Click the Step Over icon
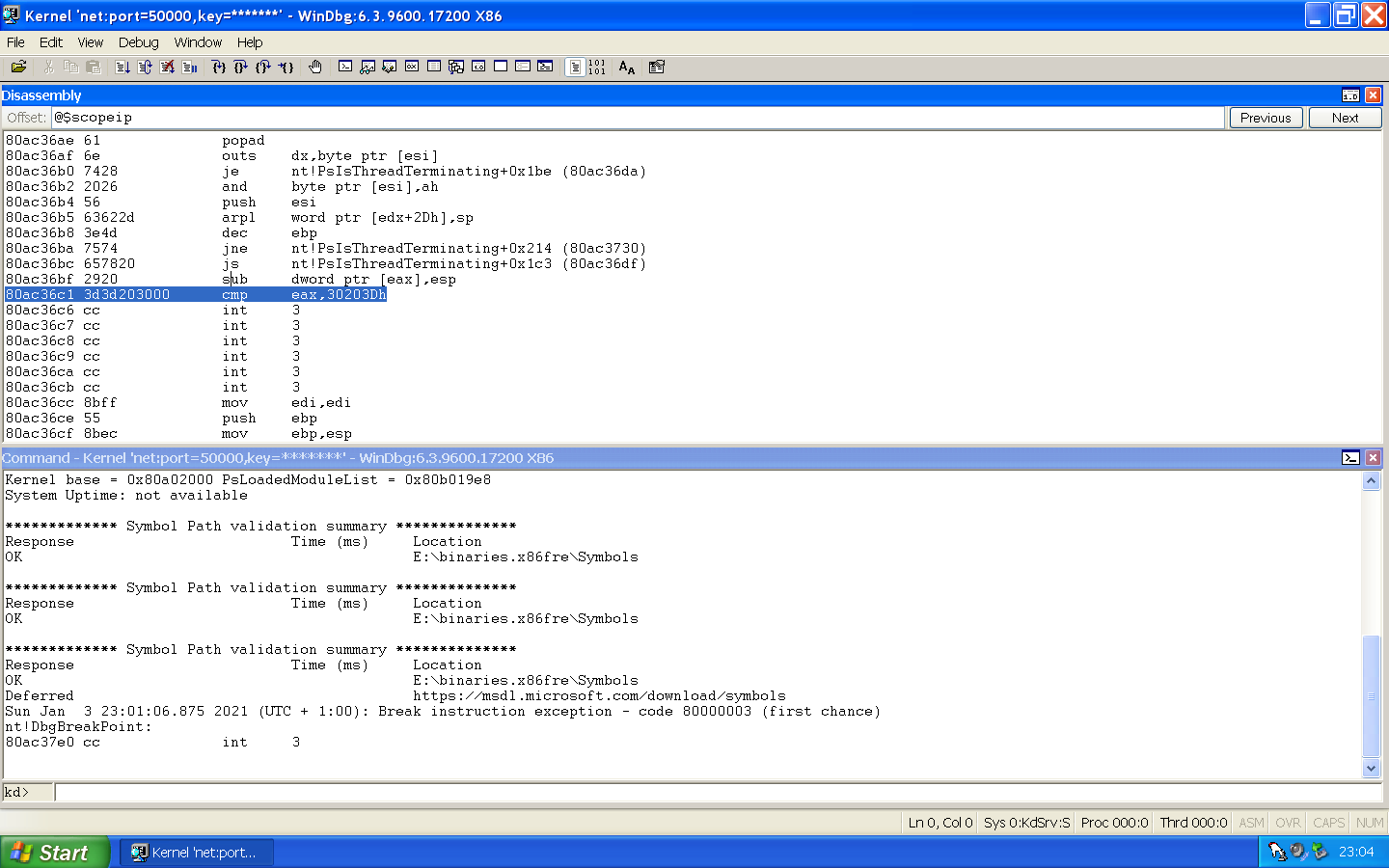This screenshot has width=1389, height=868. [241, 67]
